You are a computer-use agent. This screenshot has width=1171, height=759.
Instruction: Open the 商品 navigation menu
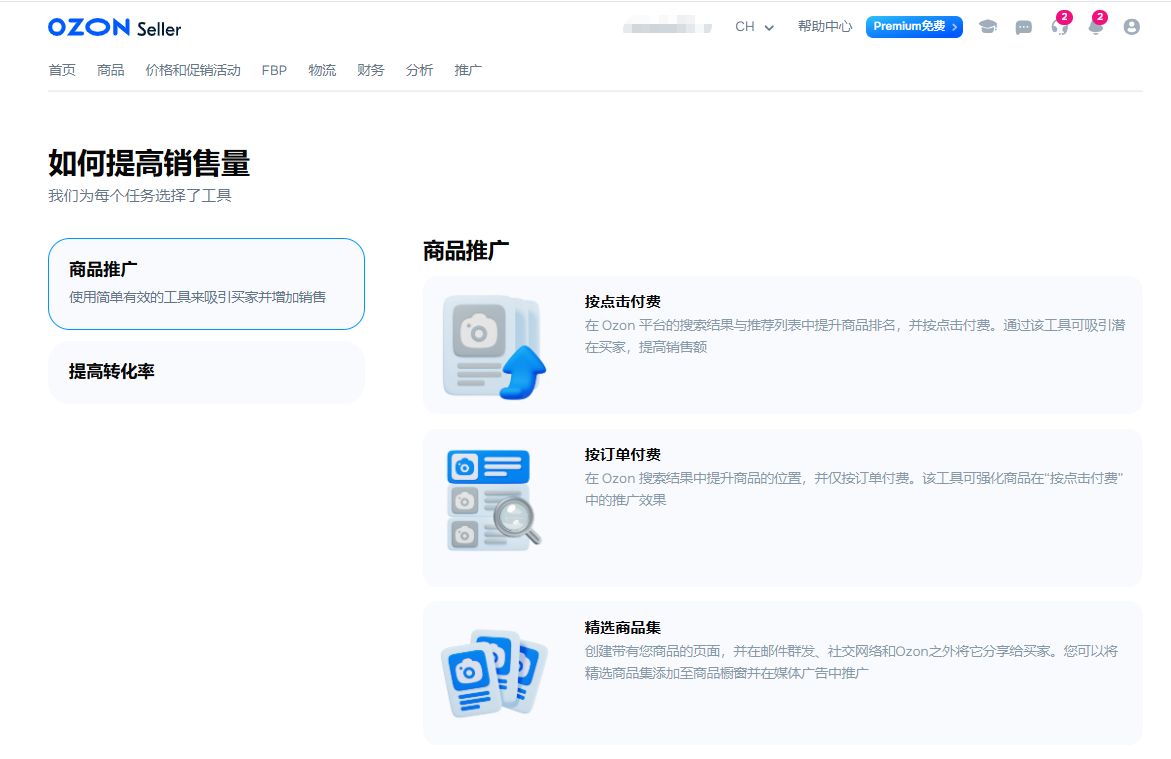click(x=110, y=70)
